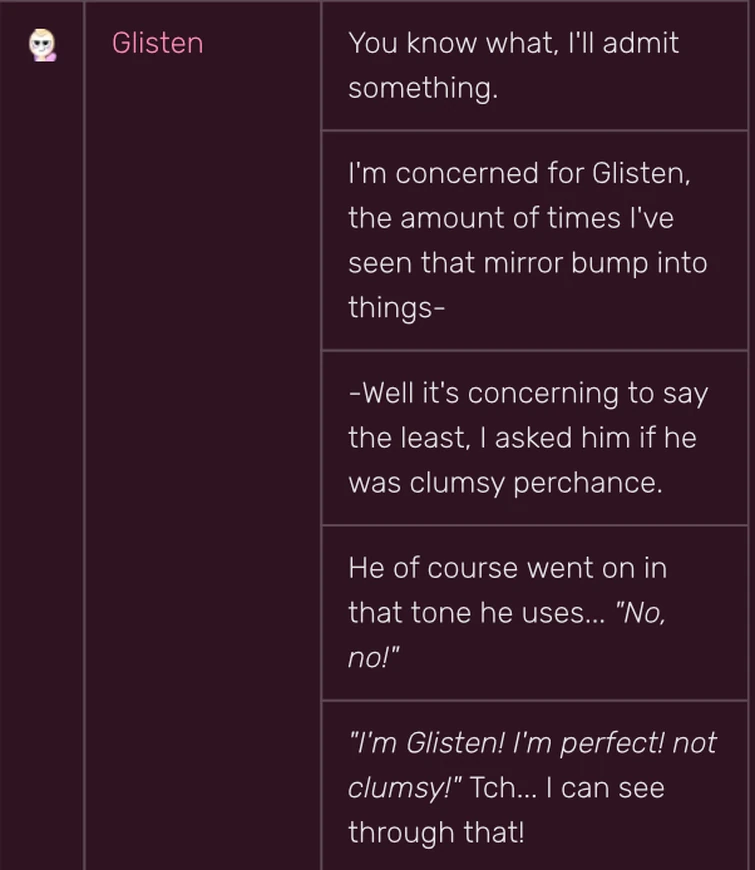Click the divider between avatar and name columns

click(84, 400)
